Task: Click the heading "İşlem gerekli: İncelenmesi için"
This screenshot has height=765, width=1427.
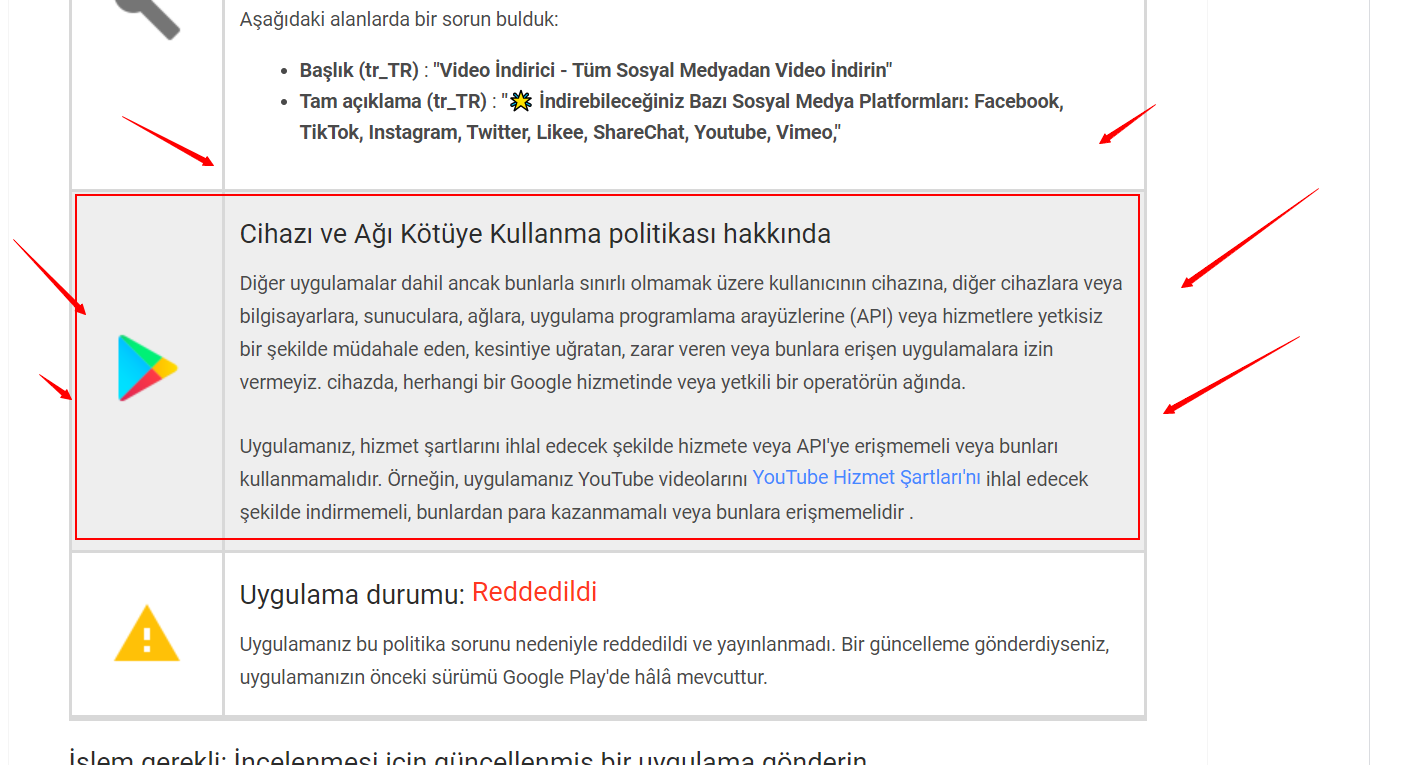Action: tap(468, 757)
